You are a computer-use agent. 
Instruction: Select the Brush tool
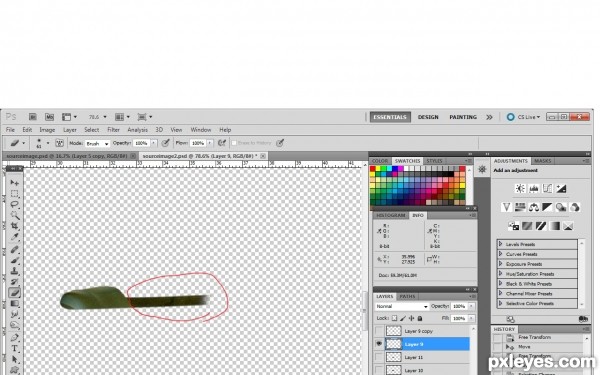(x=15, y=260)
